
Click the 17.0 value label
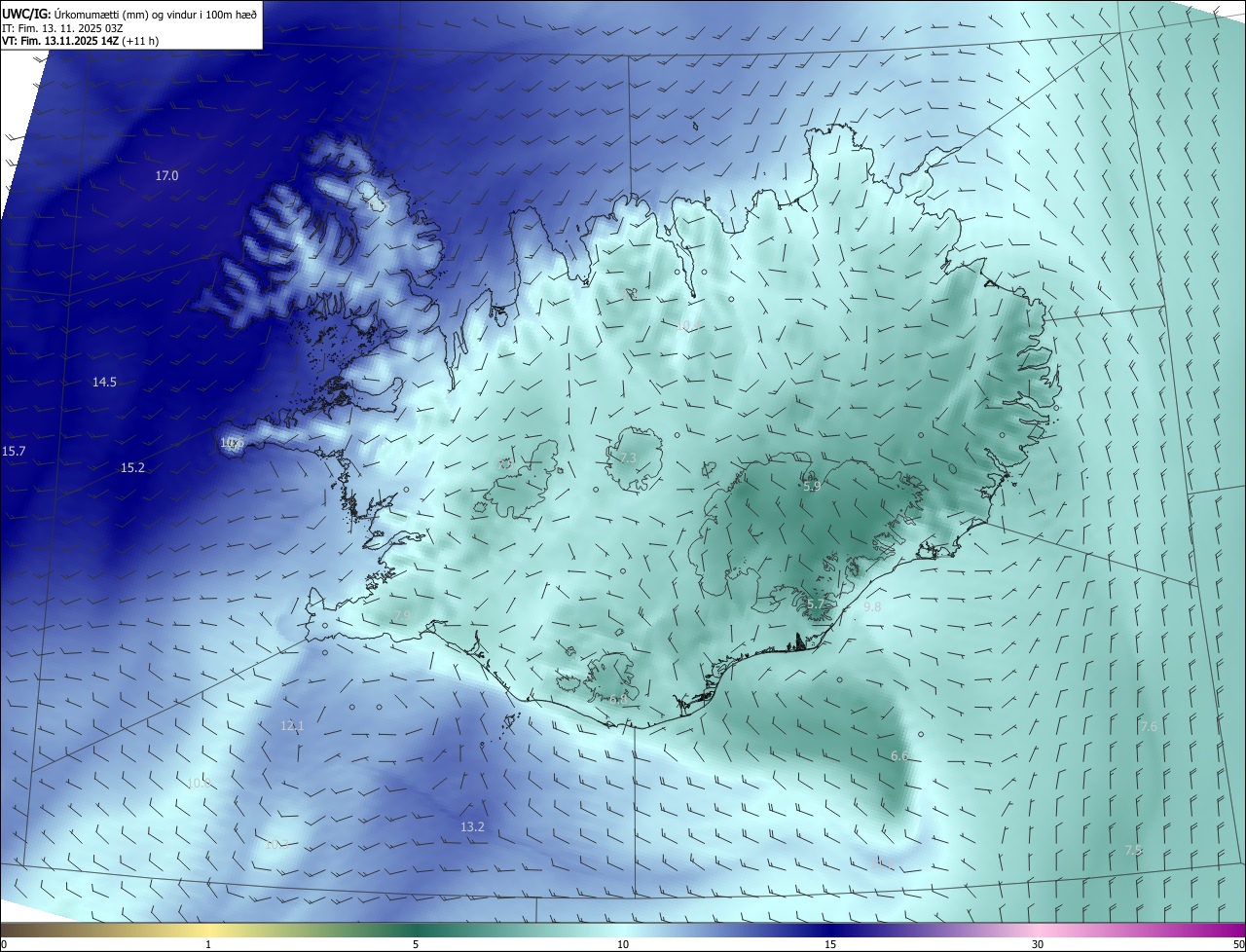pos(166,176)
